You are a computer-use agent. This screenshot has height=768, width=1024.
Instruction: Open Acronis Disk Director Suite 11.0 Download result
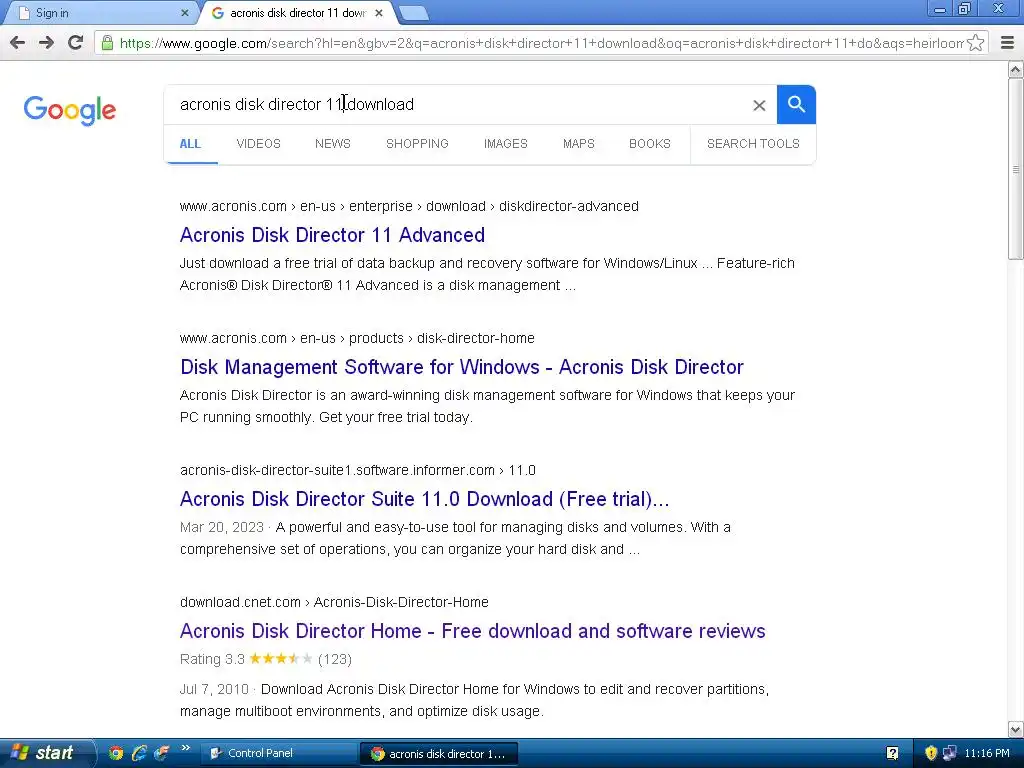pos(424,499)
